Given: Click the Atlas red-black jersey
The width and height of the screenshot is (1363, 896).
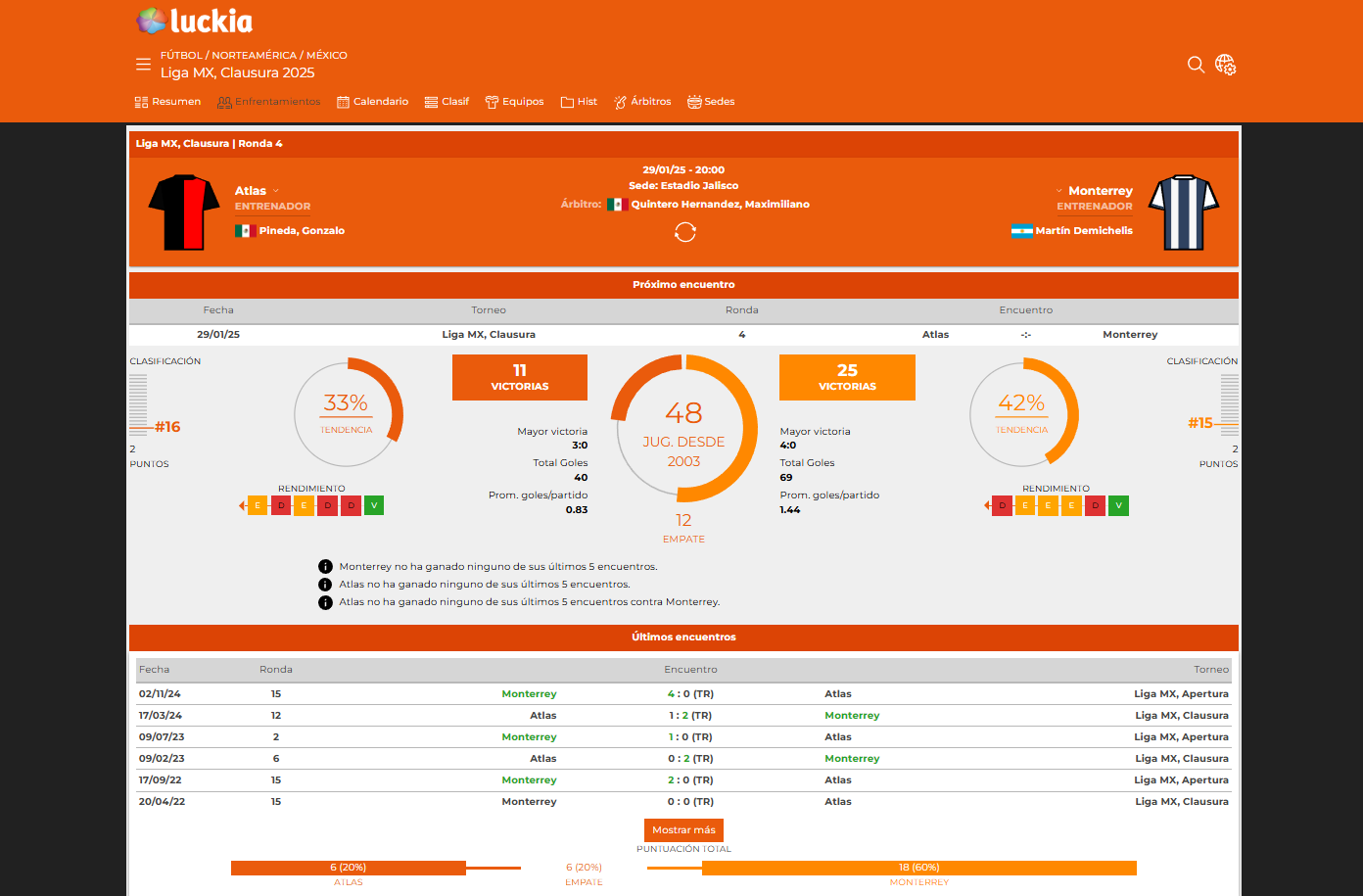Looking at the screenshot, I should 184,212.
